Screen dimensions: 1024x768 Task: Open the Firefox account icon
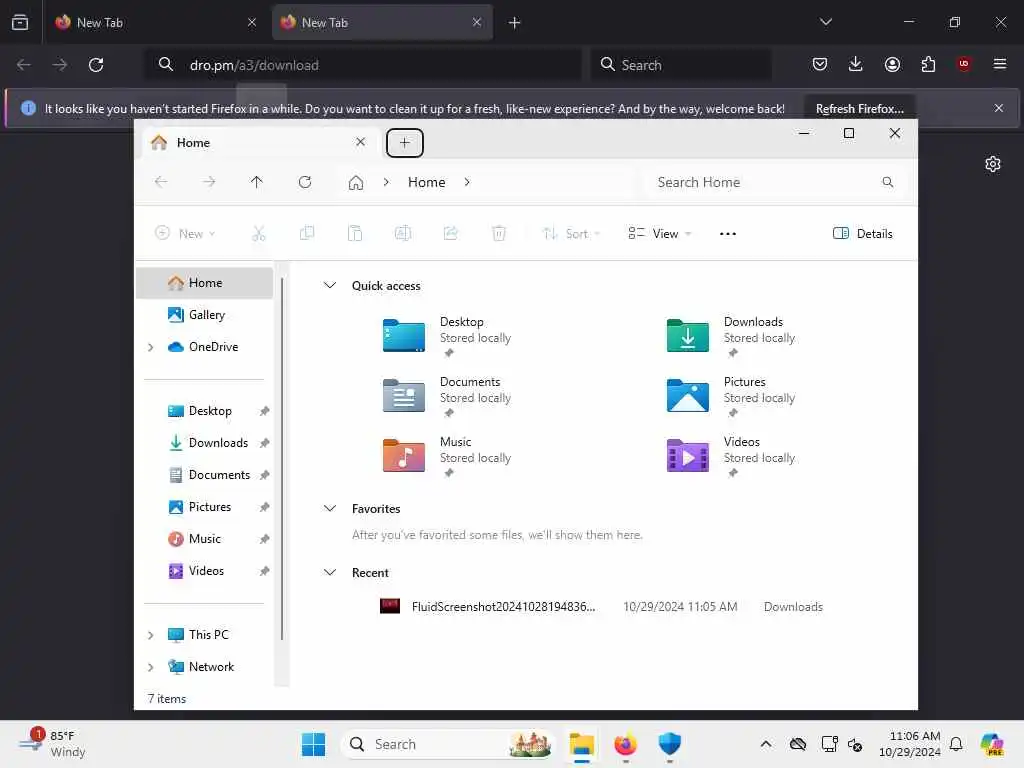point(892,64)
